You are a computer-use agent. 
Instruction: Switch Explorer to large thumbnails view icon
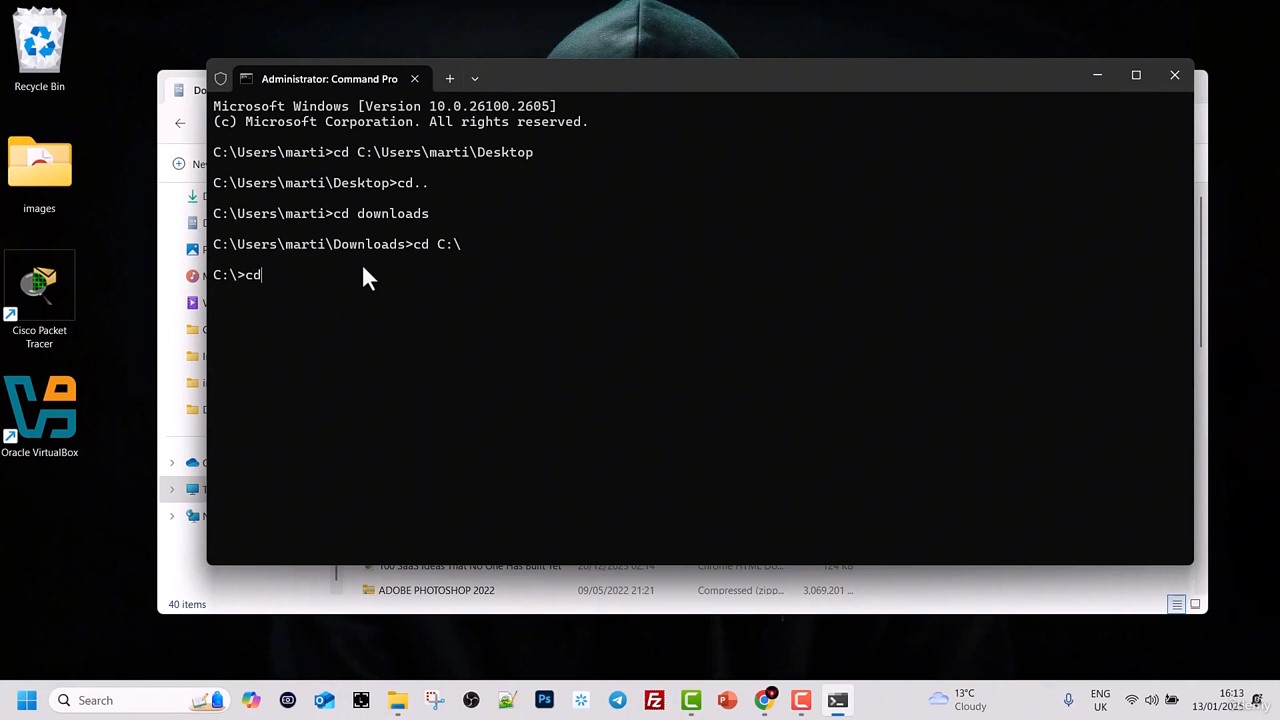[1195, 604]
